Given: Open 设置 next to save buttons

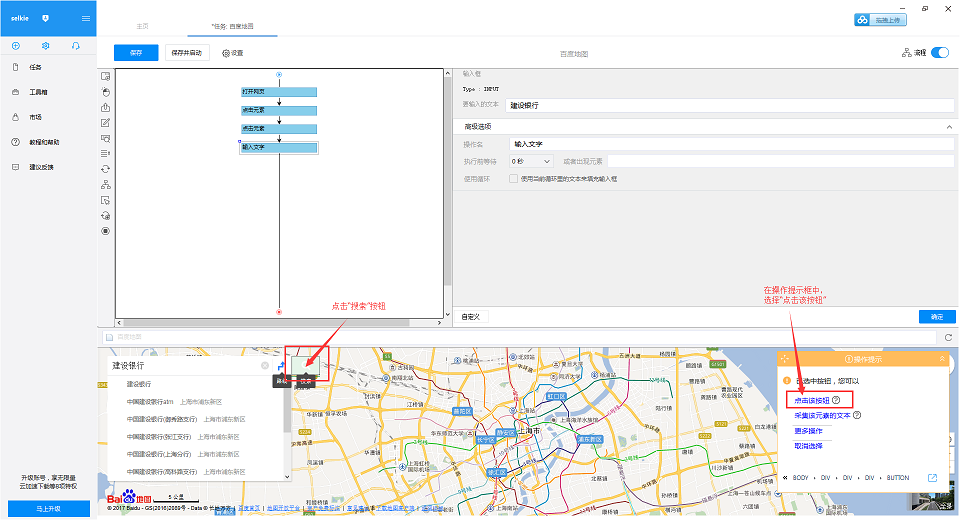Looking at the screenshot, I should click(233, 53).
